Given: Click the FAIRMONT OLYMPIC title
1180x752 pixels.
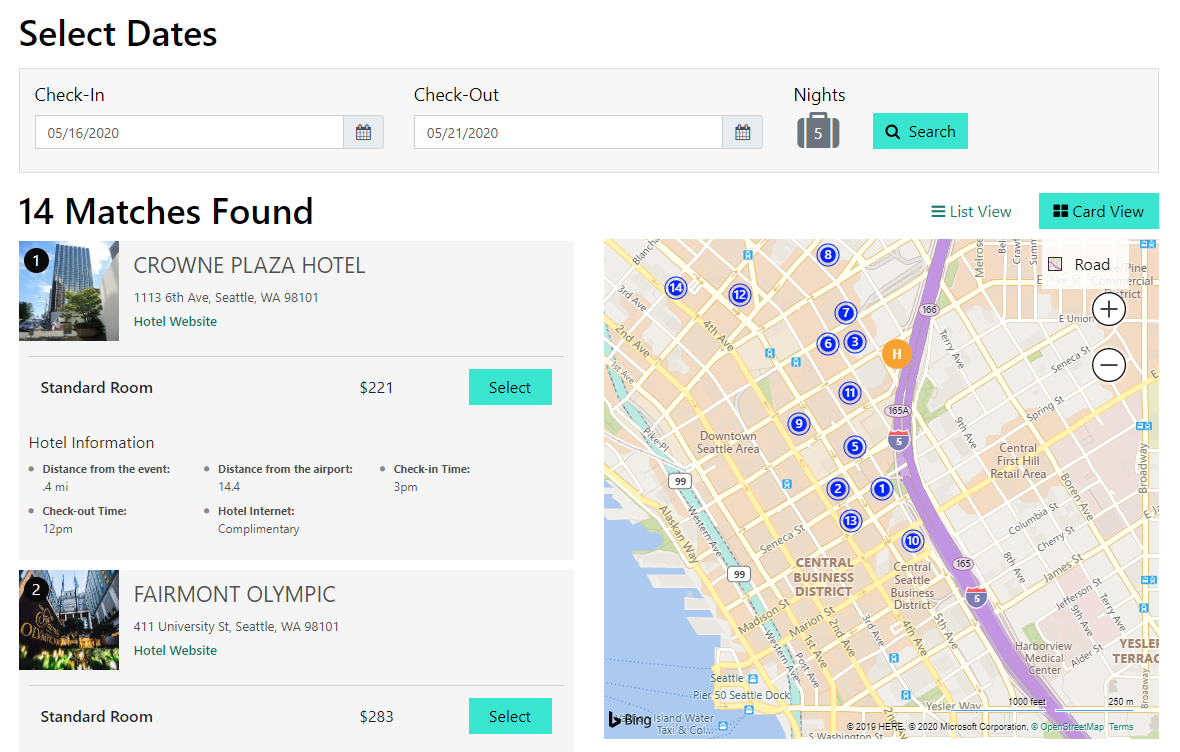Looking at the screenshot, I should [235, 595].
